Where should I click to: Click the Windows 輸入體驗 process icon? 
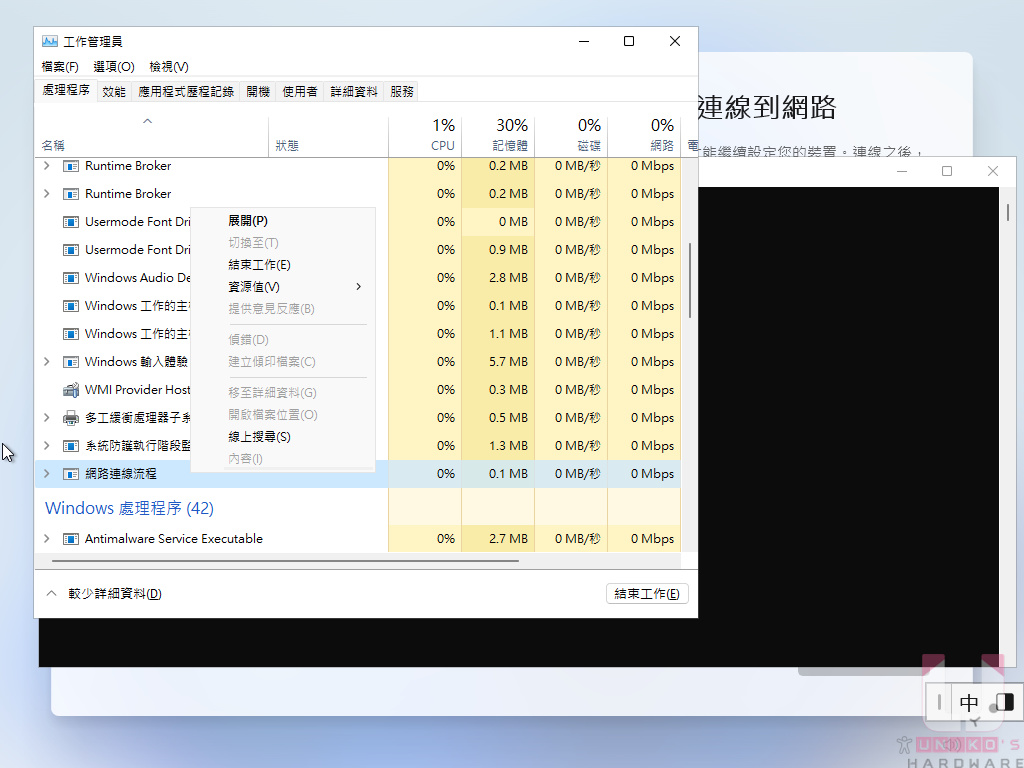[x=71, y=362]
